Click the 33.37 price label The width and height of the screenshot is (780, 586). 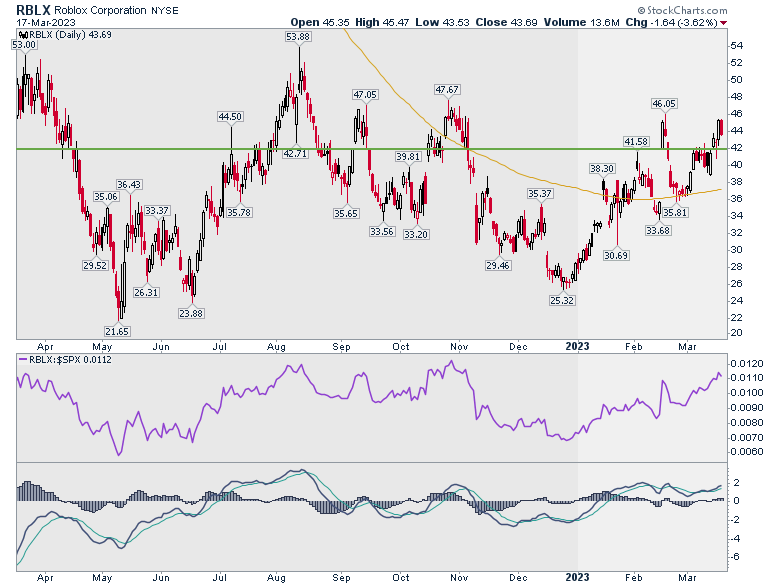157,210
